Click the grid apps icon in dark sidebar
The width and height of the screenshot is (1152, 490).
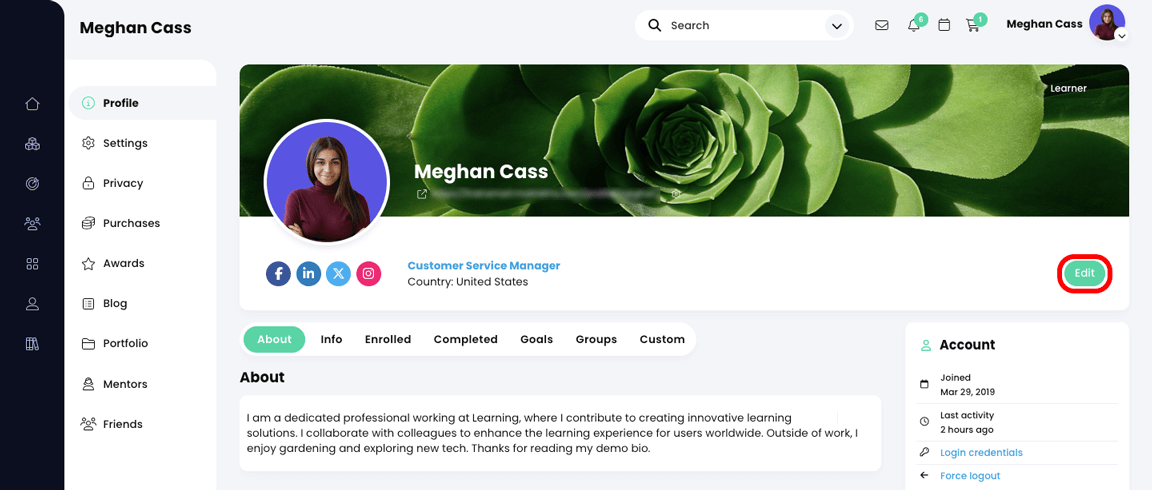[x=32, y=264]
